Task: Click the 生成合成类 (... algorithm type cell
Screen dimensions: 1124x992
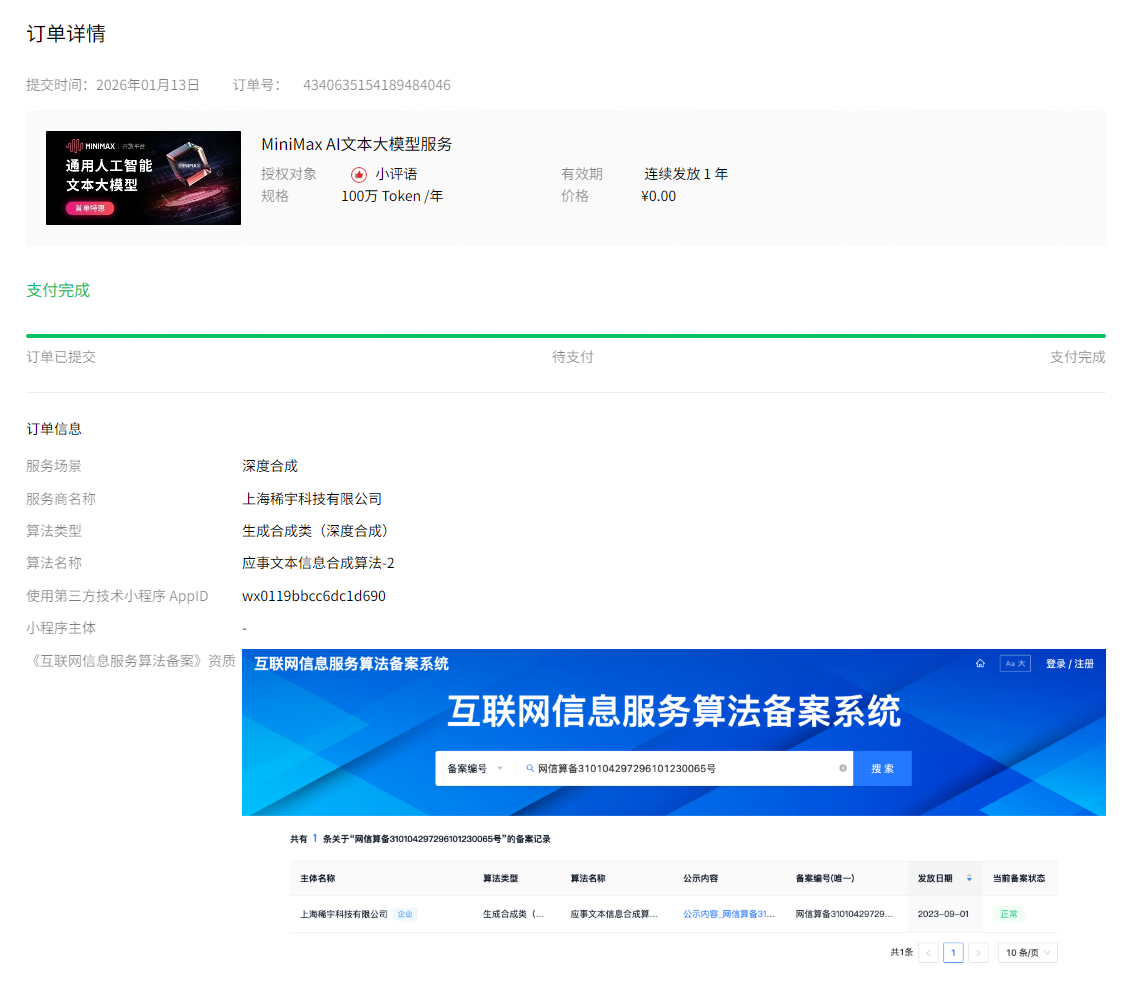Action: point(513,914)
